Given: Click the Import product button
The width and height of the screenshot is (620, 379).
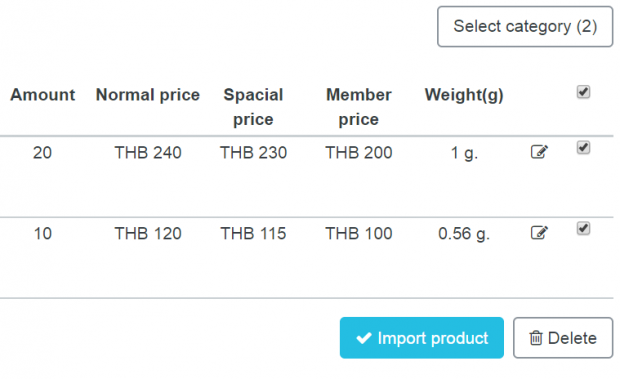Looking at the screenshot, I should click(x=422, y=338).
